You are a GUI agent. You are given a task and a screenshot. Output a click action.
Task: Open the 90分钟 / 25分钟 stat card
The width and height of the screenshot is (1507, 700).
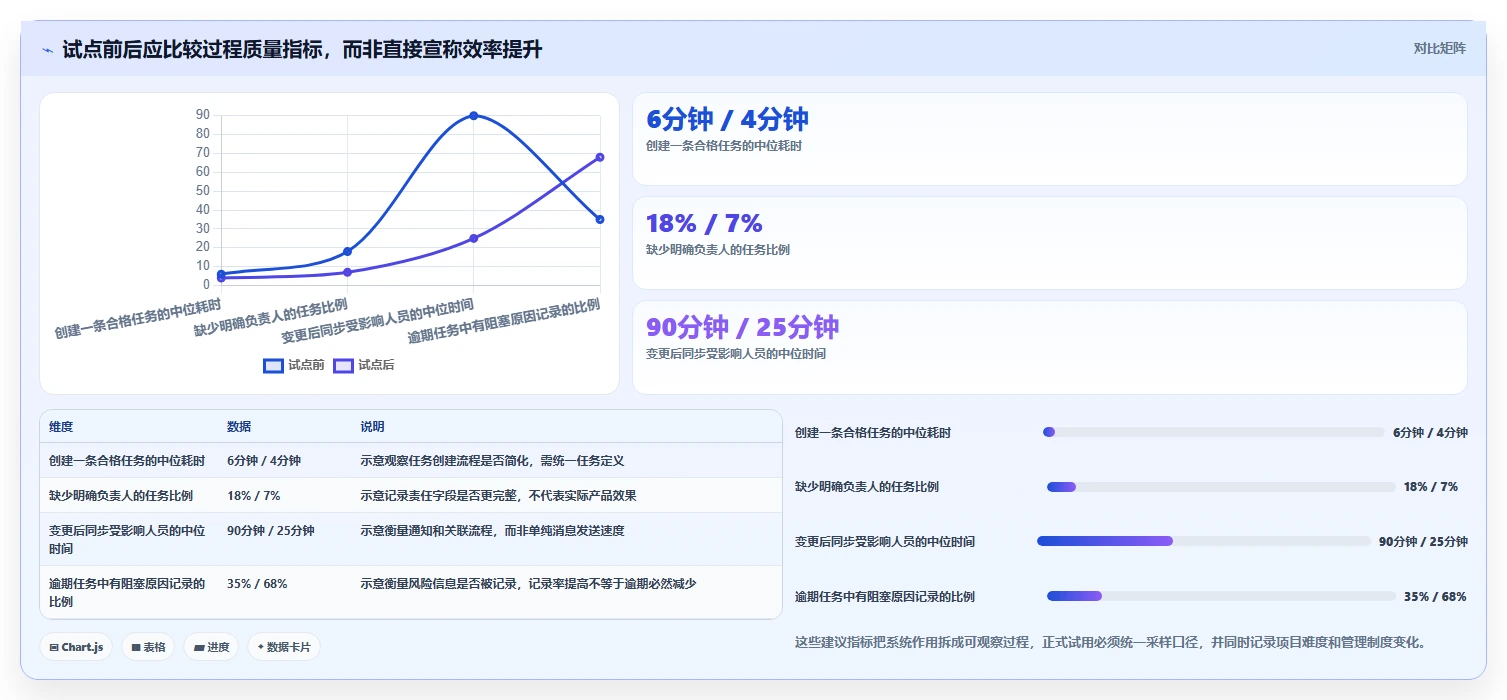pos(1050,347)
